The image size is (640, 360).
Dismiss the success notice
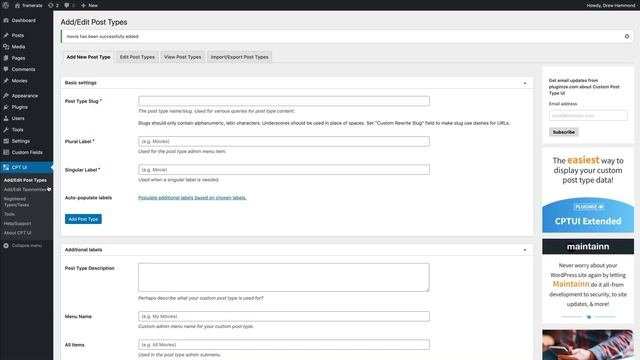[627, 36]
